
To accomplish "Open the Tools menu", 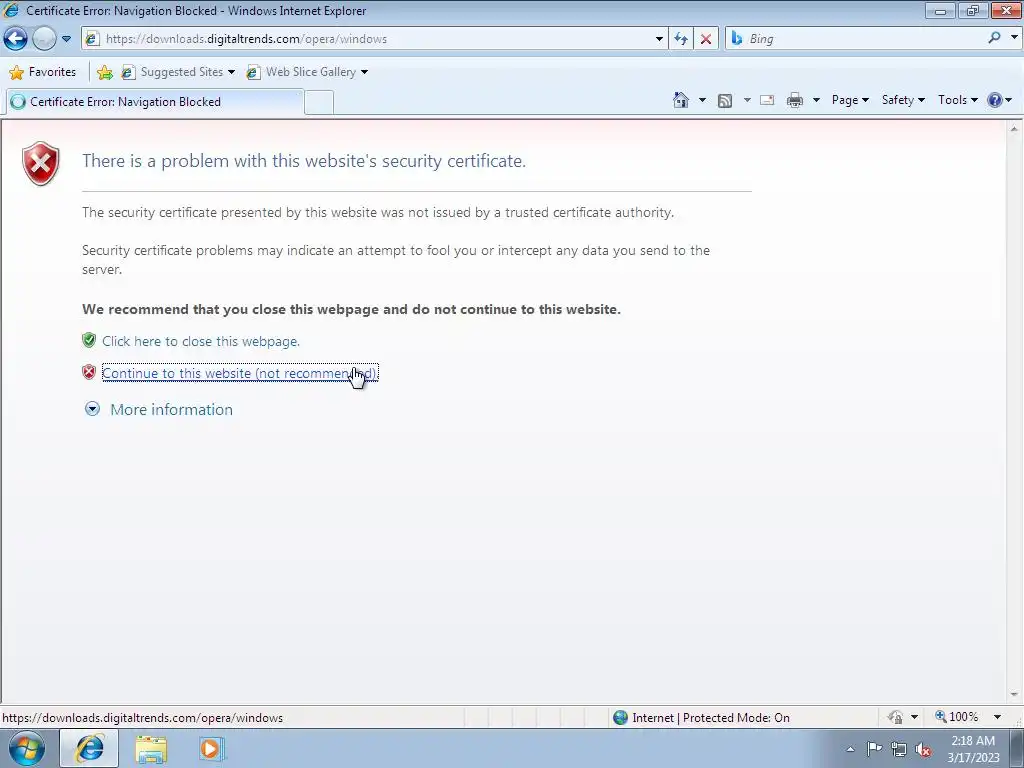I will coord(957,100).
